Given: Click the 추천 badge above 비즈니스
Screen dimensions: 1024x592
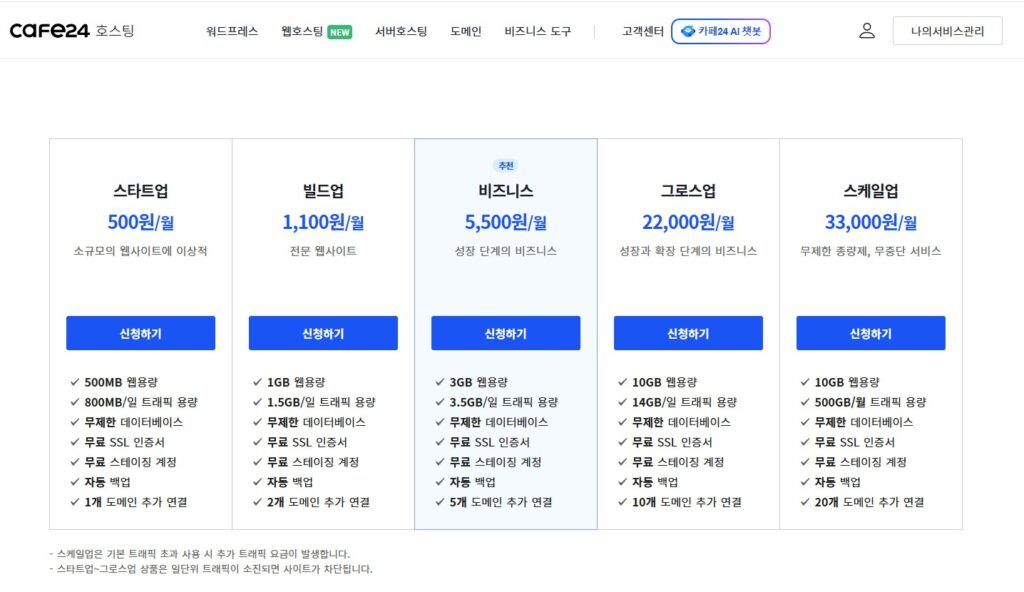Looking at the screenshot, I should coord(506,166).
